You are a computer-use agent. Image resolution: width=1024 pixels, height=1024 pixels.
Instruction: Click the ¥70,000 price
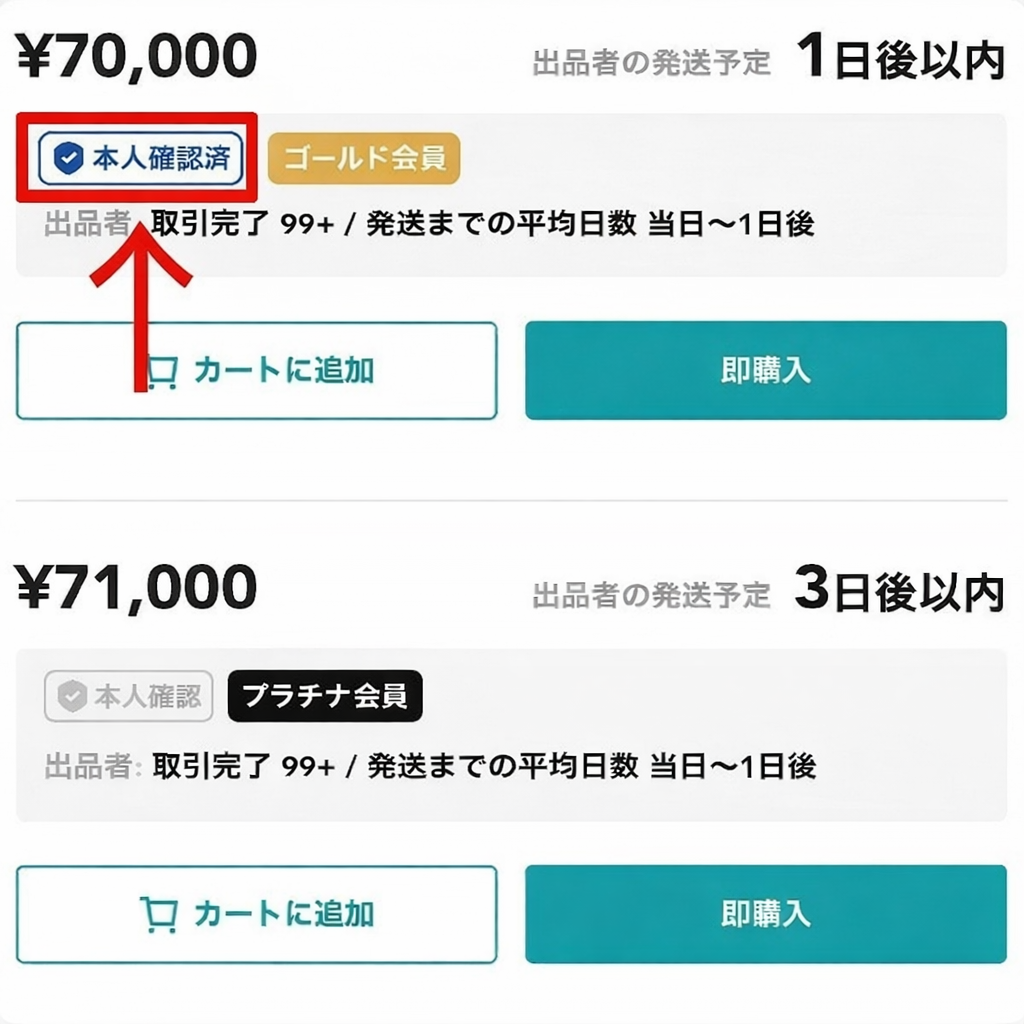[x=136, y=56]
